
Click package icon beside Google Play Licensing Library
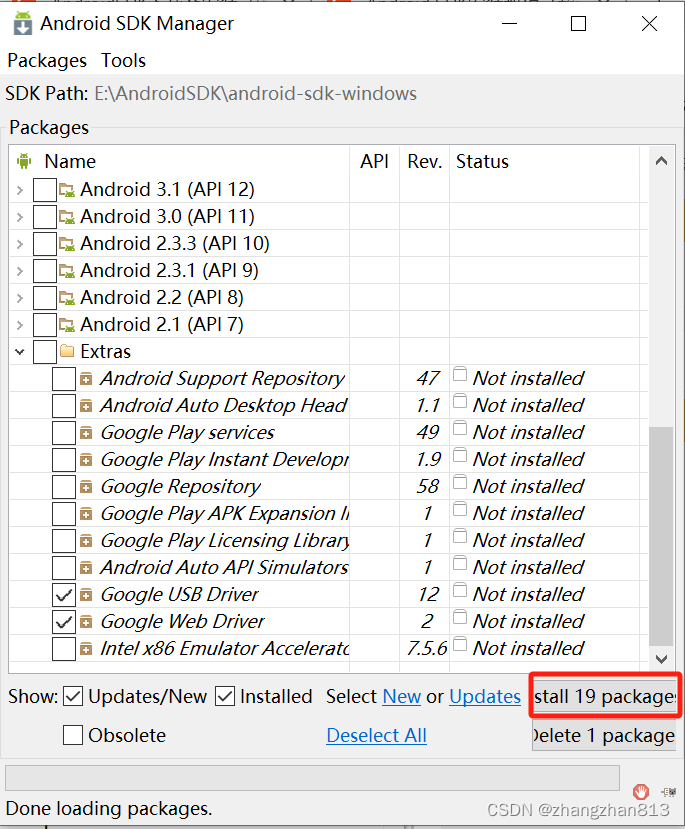[x=86, y=540]
